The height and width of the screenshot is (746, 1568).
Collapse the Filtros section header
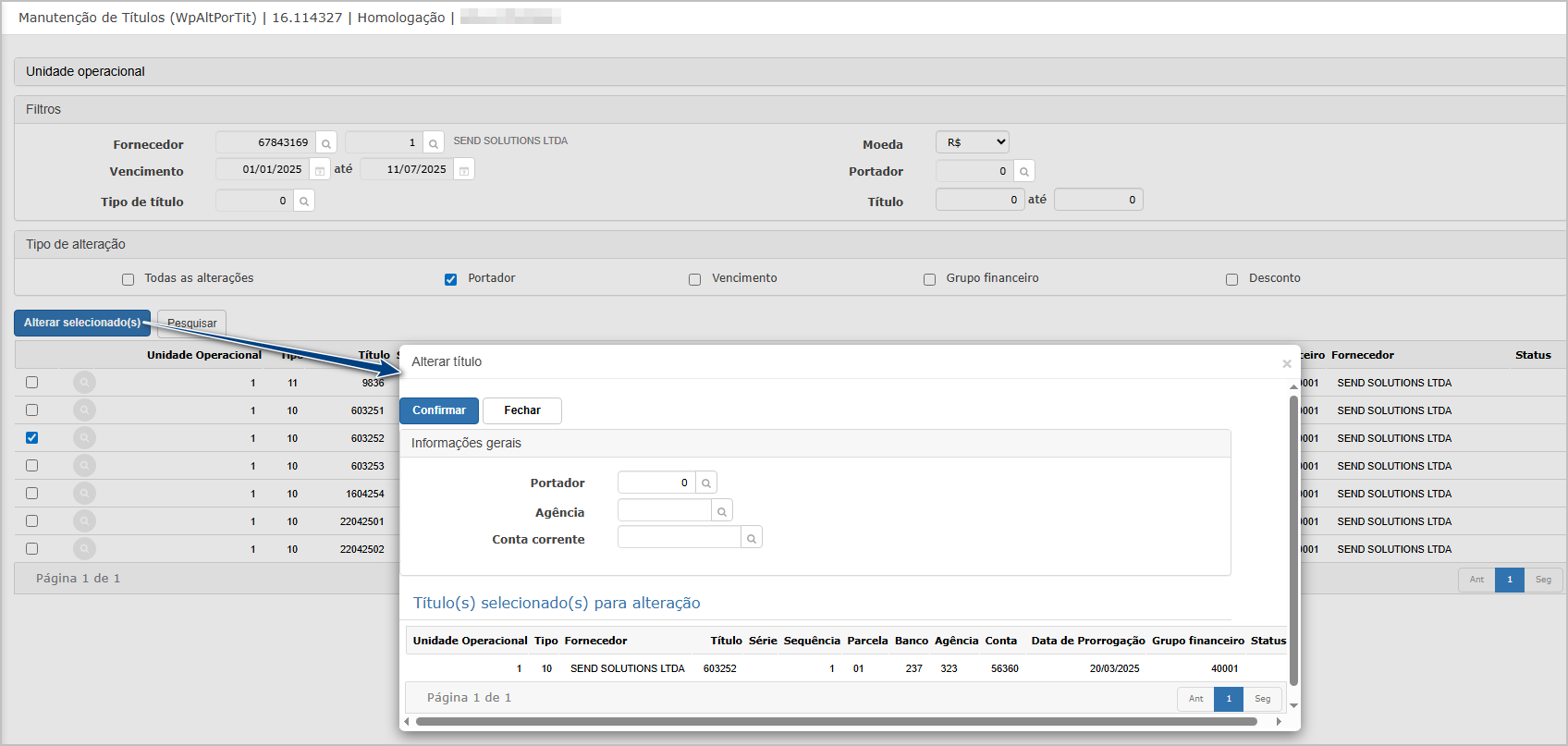tap(790, 109)
